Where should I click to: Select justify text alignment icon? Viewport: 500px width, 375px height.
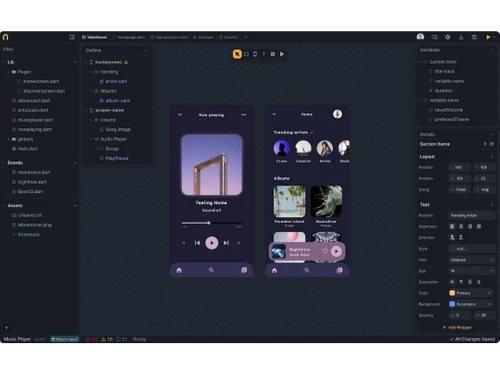click(x=479, y=226)
